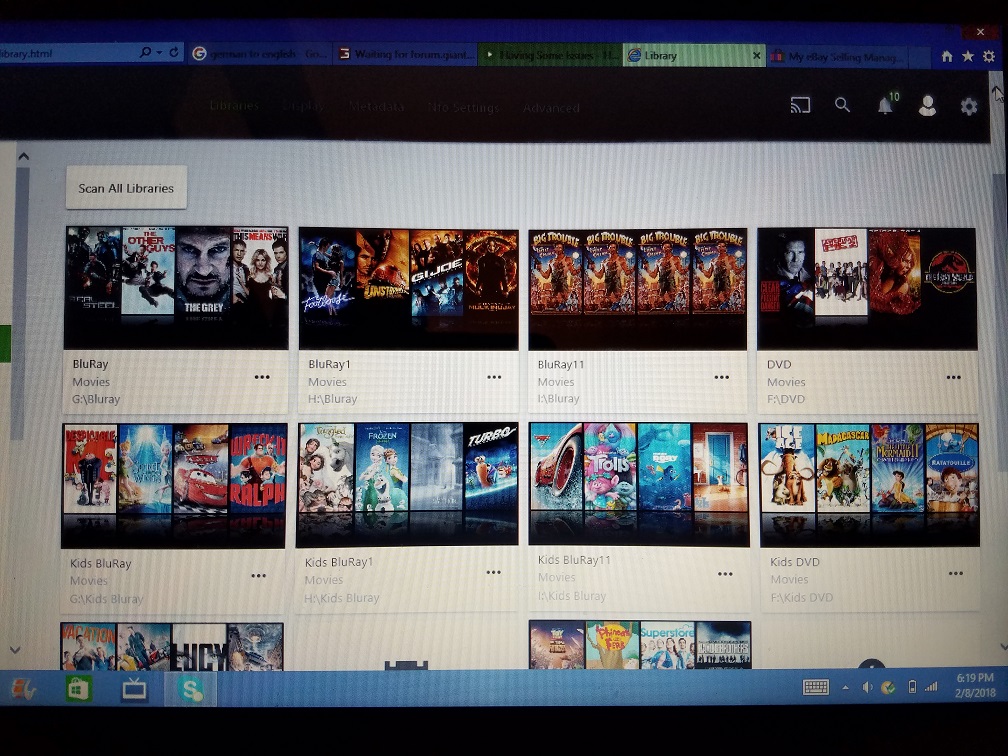Select the Nfo Settings tab

coord(463,107)
